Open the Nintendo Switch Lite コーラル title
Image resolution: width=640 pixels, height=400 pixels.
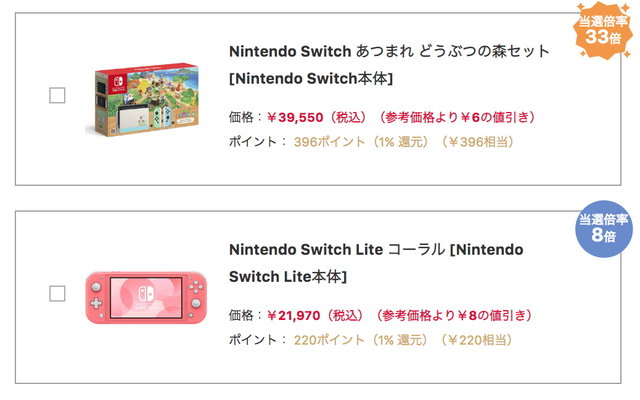tap(375, 249)
